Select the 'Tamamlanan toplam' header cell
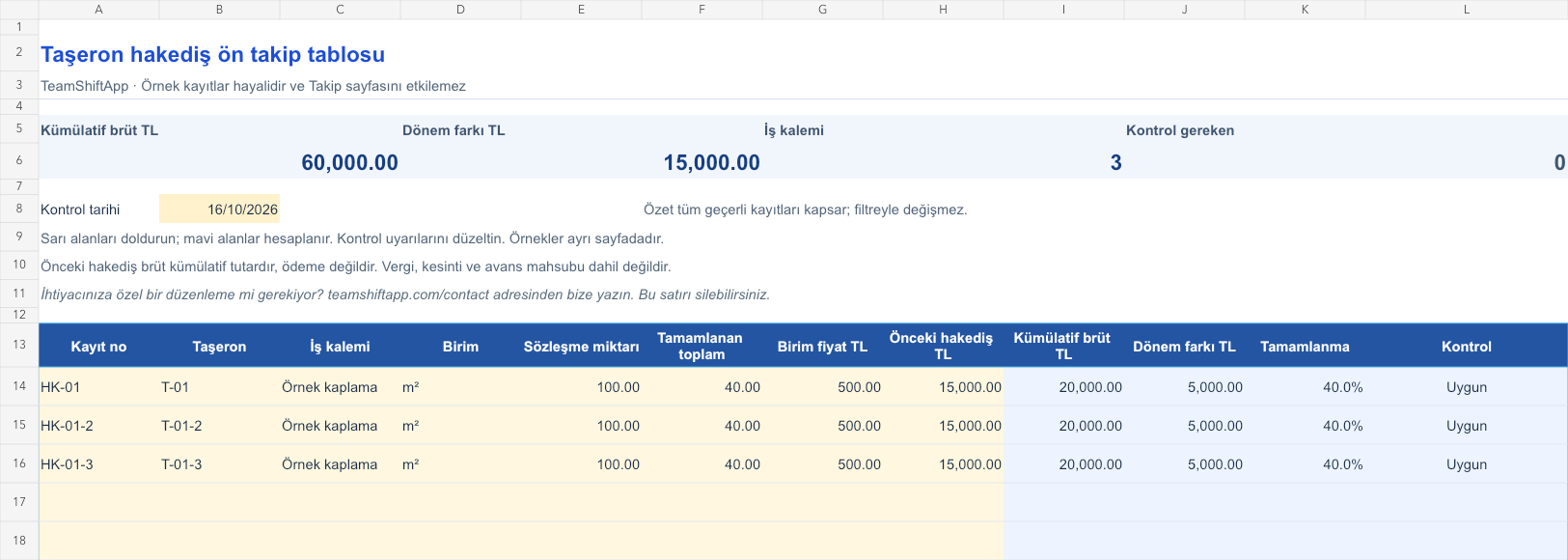 click(701, 347)
